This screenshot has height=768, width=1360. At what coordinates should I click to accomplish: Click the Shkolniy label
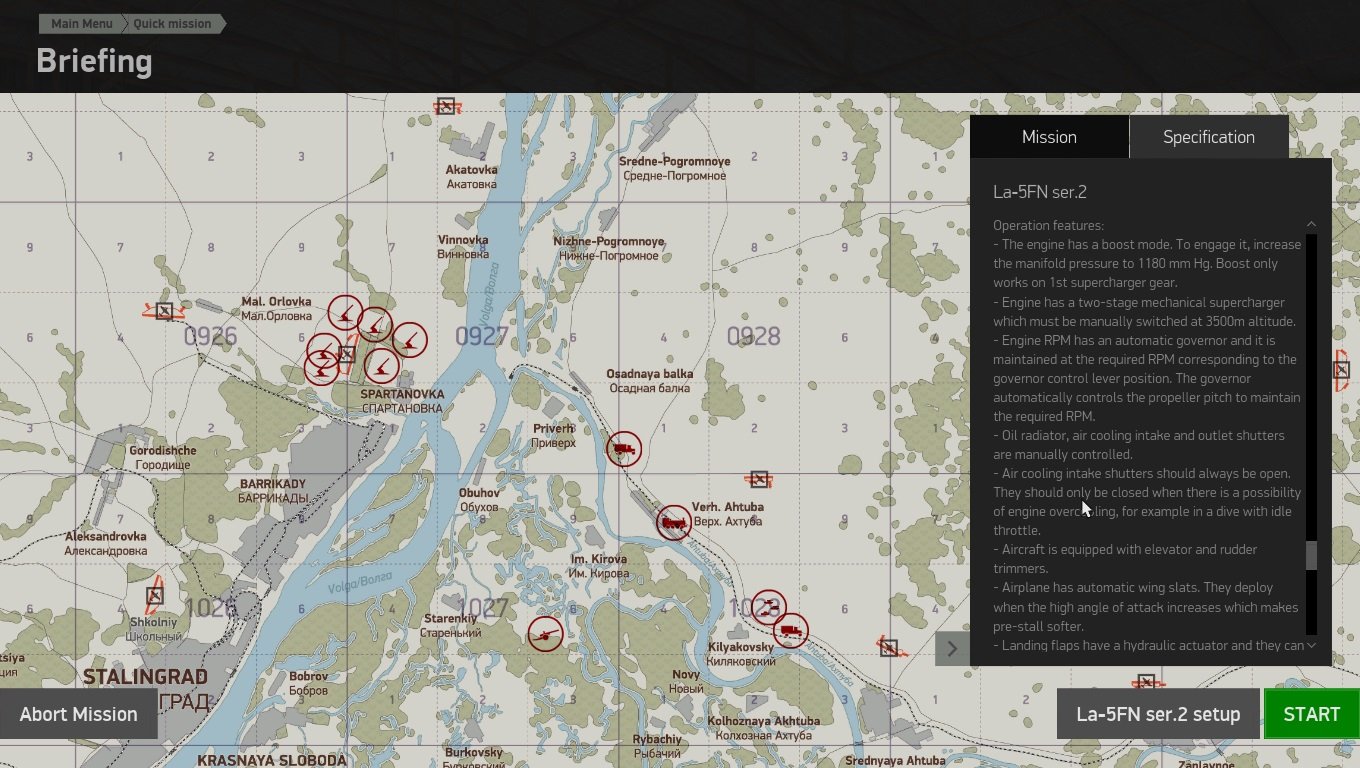pyautogui.click(x=153, y=628)
